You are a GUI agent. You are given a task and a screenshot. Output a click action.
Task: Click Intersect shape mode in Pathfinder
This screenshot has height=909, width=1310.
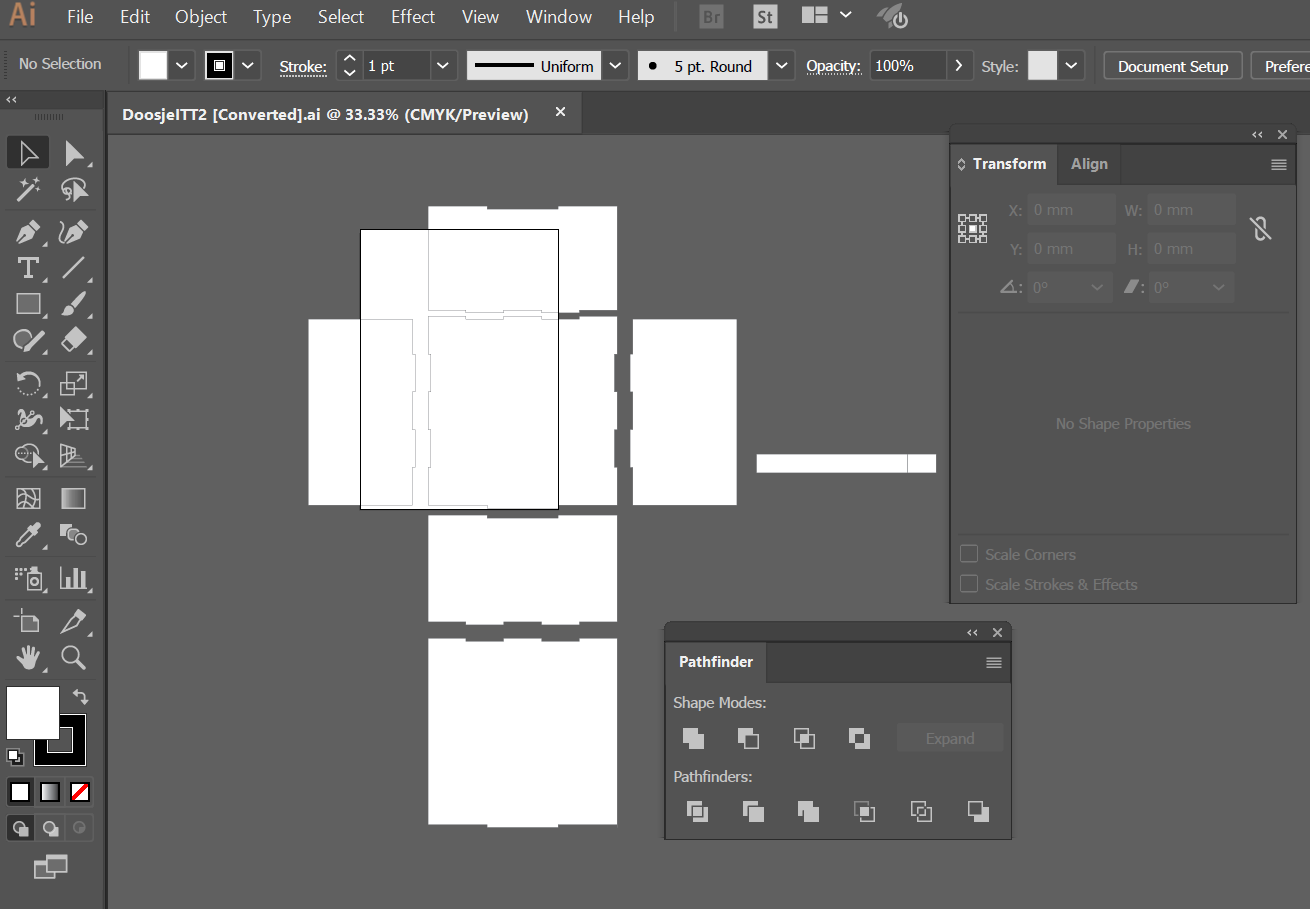[804, 738]
